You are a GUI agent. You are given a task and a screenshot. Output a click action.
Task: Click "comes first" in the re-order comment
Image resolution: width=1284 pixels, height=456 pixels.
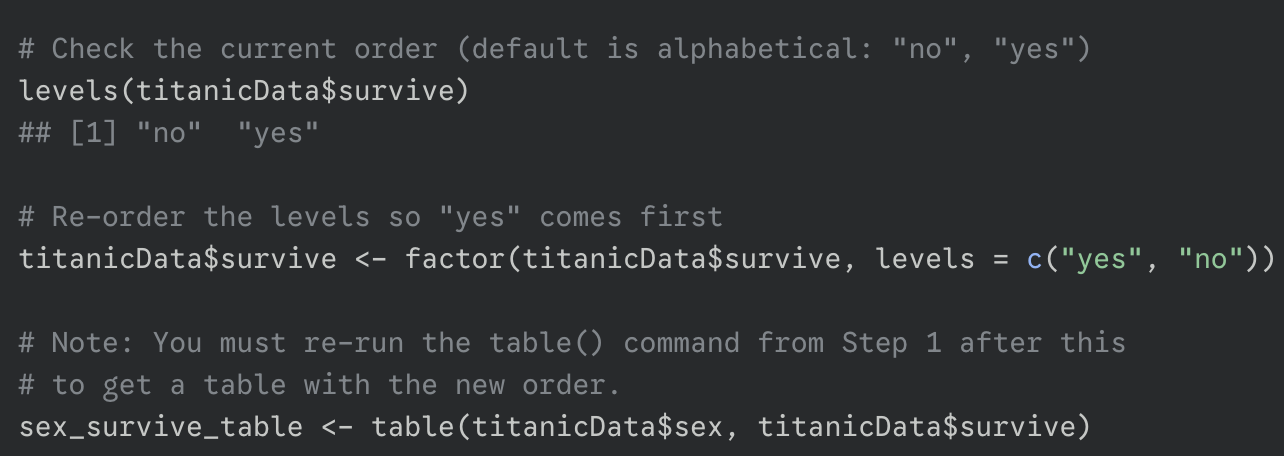pos(631,217)
